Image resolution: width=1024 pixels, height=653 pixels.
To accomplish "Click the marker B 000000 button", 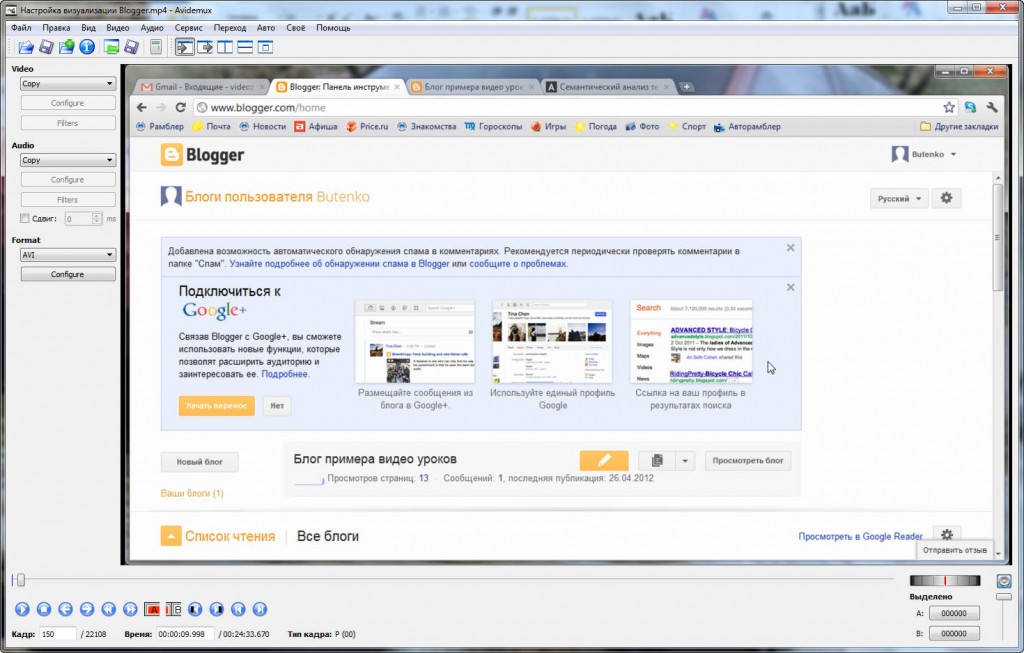I will [x=954, y=633].
